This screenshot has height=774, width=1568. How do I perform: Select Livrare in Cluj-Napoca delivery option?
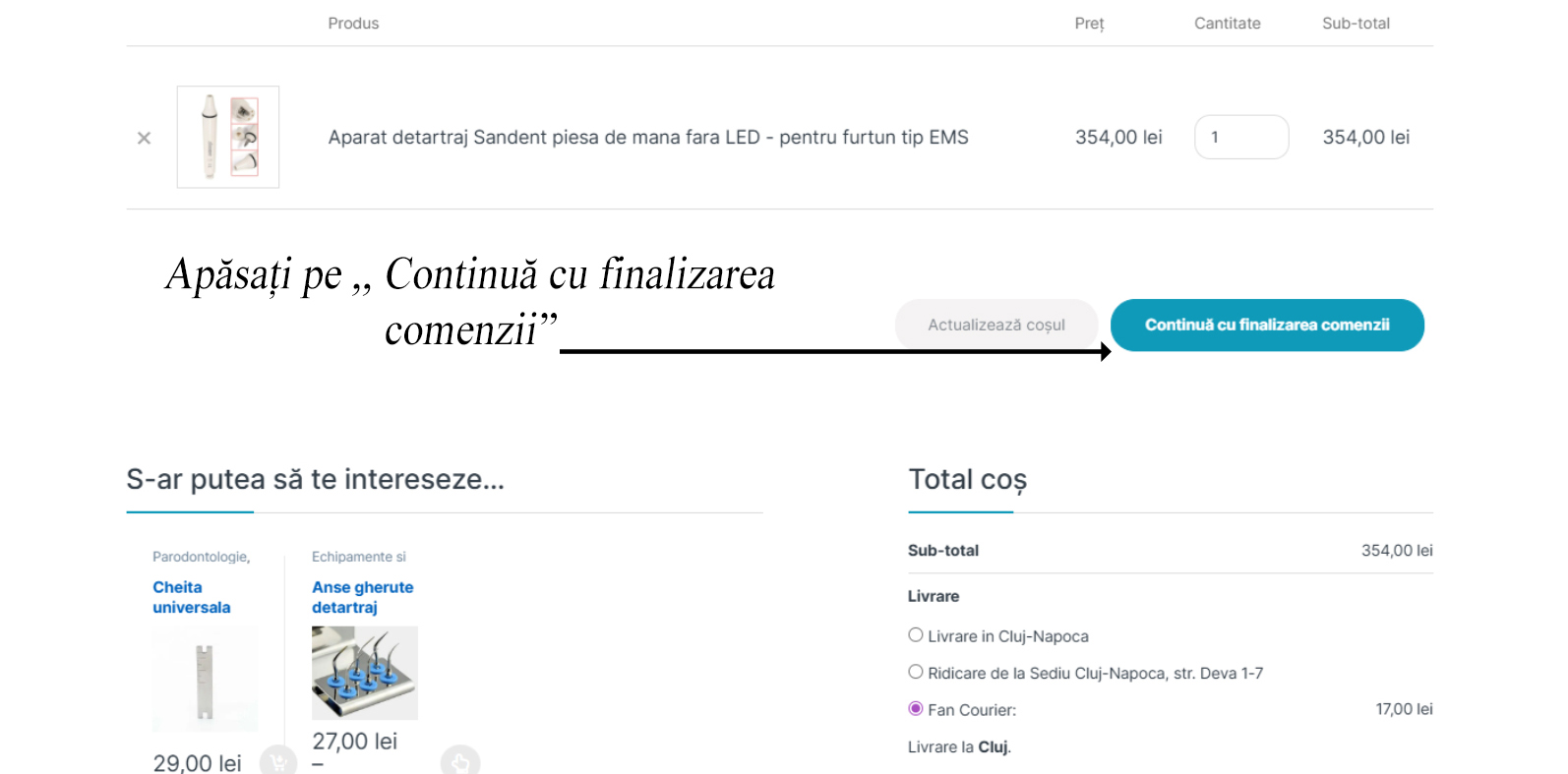(916, 635)
